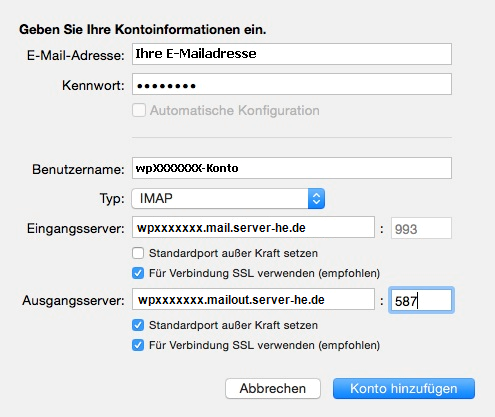Click the incoming port field showing 993
This screenshot has width=495, height=417.
click(x=421, y=228)
